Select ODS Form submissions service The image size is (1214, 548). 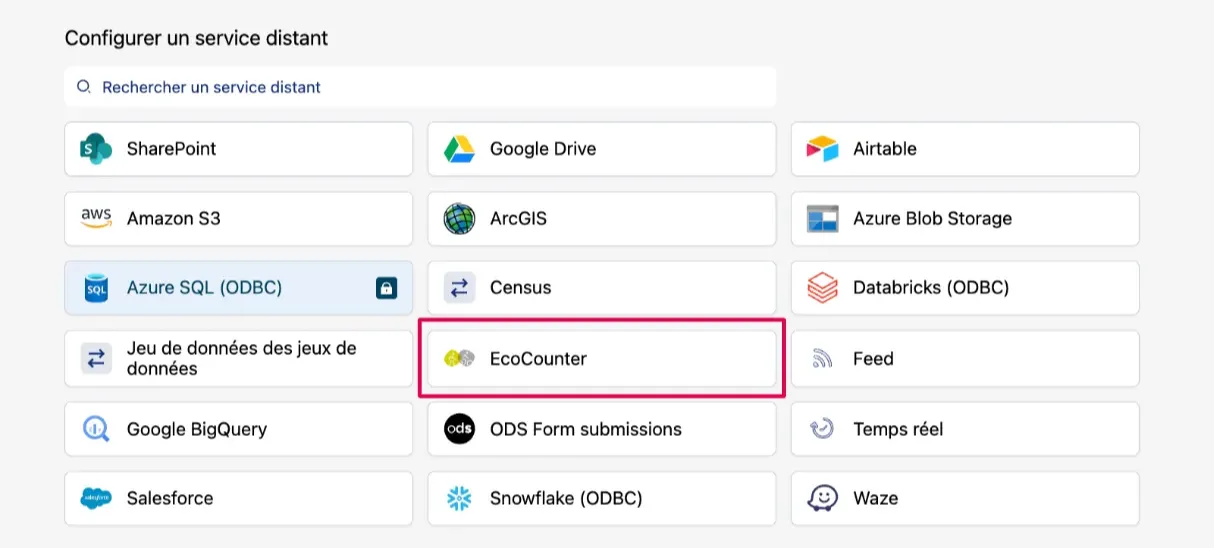[602, 429]
